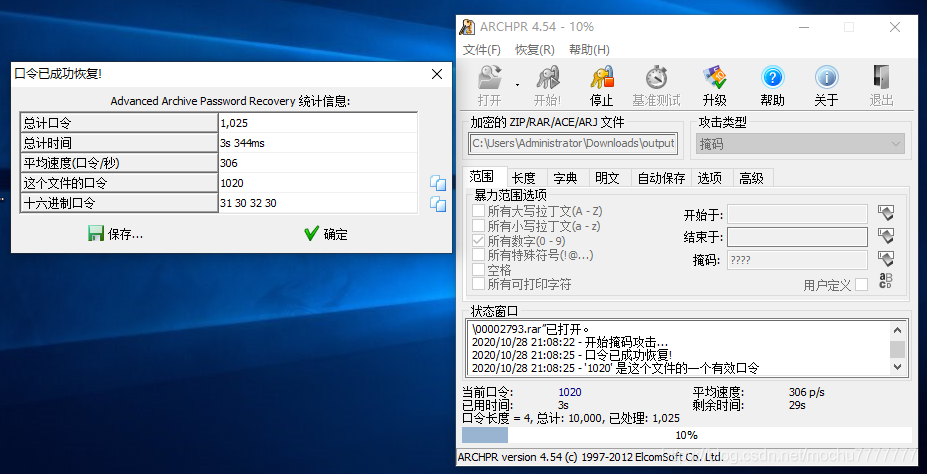927x474 pixels.
Task: Switch to the 自动保存 tab
Action: click(661, 178)
